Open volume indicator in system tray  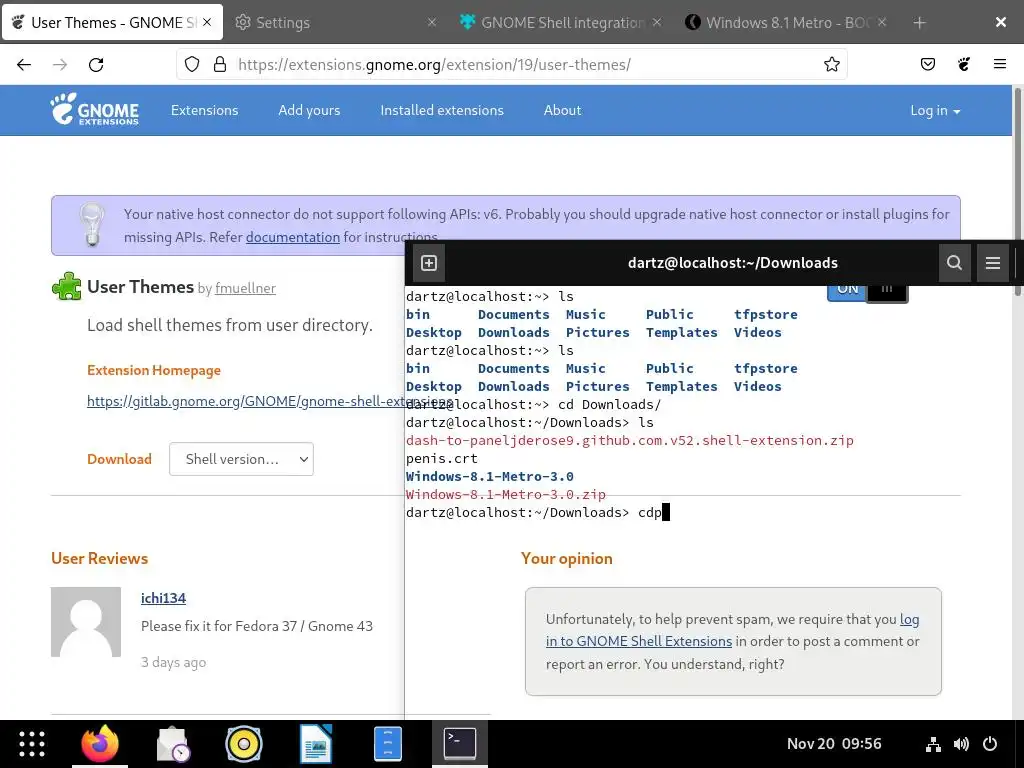click(x=961, y=744)
